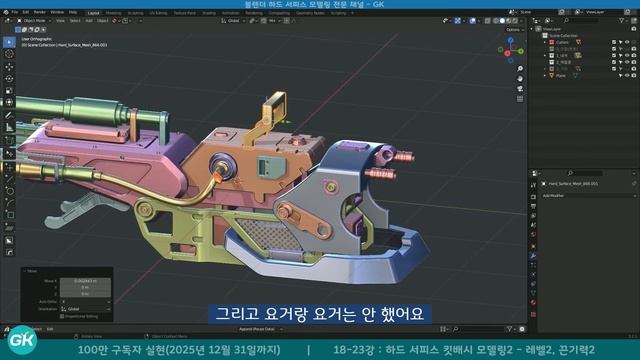Viewport: 640px width, 360px height.
Task: Open the Help menu
Action: (73, 12)
